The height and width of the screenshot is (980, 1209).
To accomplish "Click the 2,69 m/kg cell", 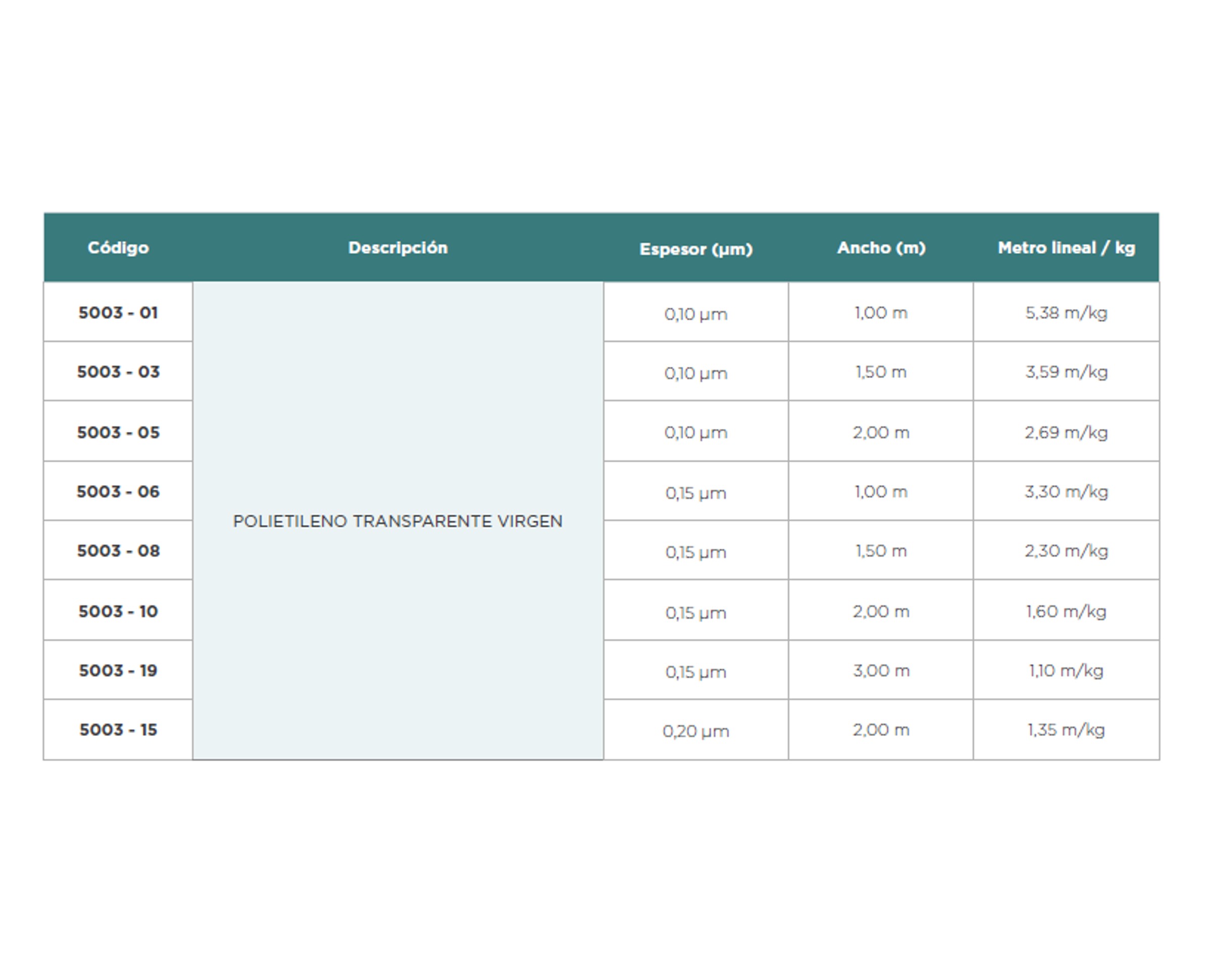I will click(1066, 432).
